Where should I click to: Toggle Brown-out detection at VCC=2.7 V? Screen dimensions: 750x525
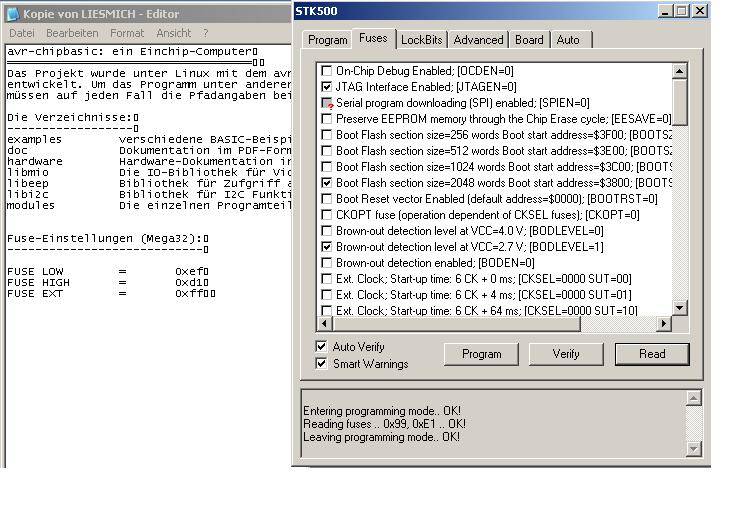(x=326, y=247)
